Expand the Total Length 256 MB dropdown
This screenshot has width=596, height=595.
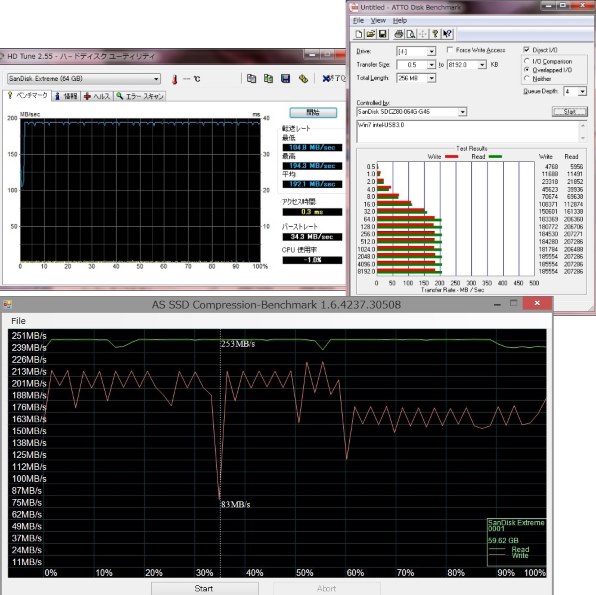click(x=416, y=78)
